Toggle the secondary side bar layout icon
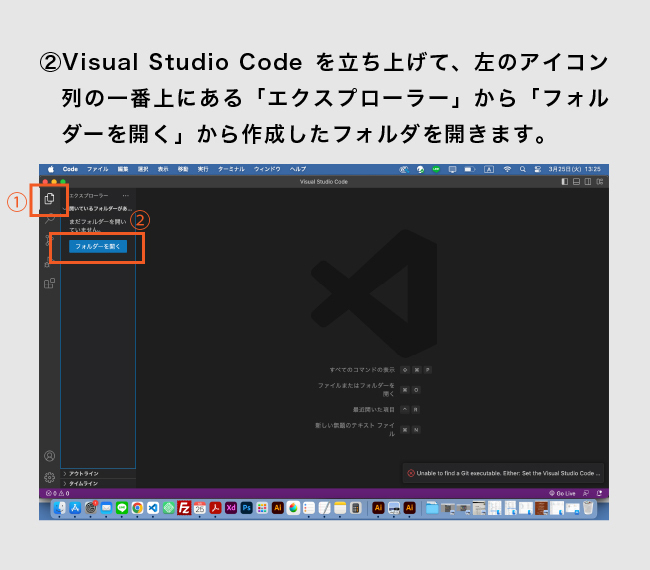Viewport: 650px width, 570px height. (588, 182)
